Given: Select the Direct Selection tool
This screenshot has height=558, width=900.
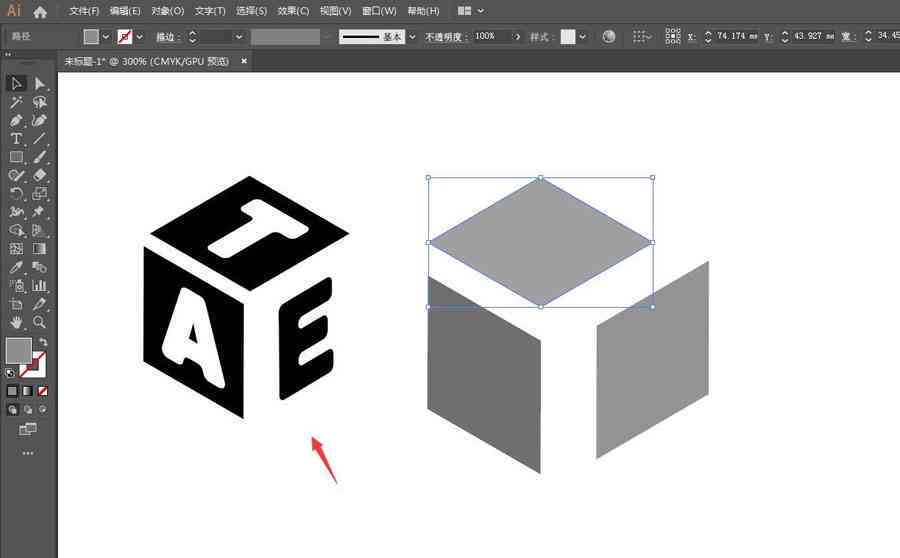Looking at the screenshot, I should click(39, 84).
